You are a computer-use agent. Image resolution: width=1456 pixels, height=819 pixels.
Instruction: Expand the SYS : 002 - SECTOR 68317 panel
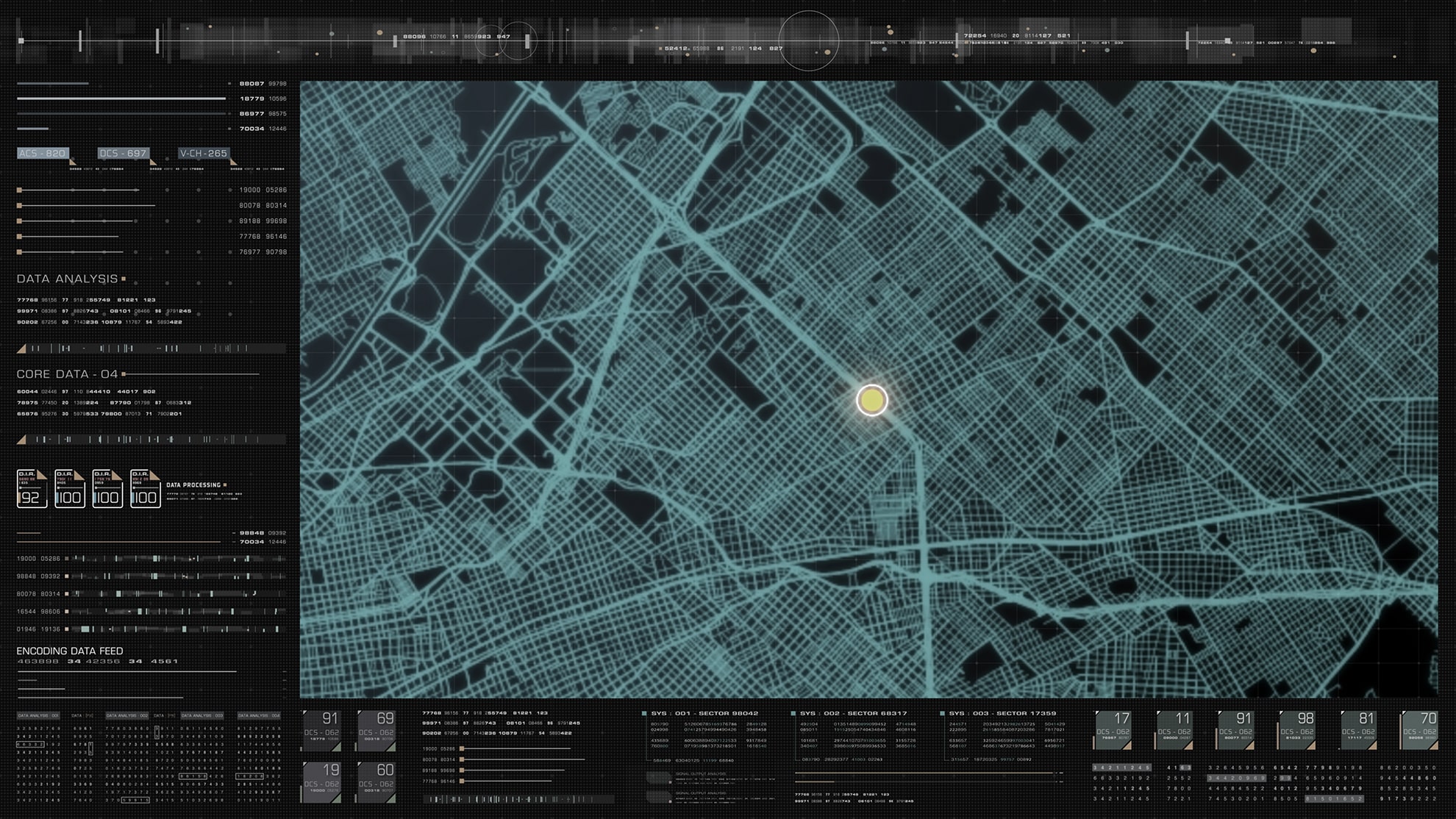pyautogui.click(x=852, y=713)
